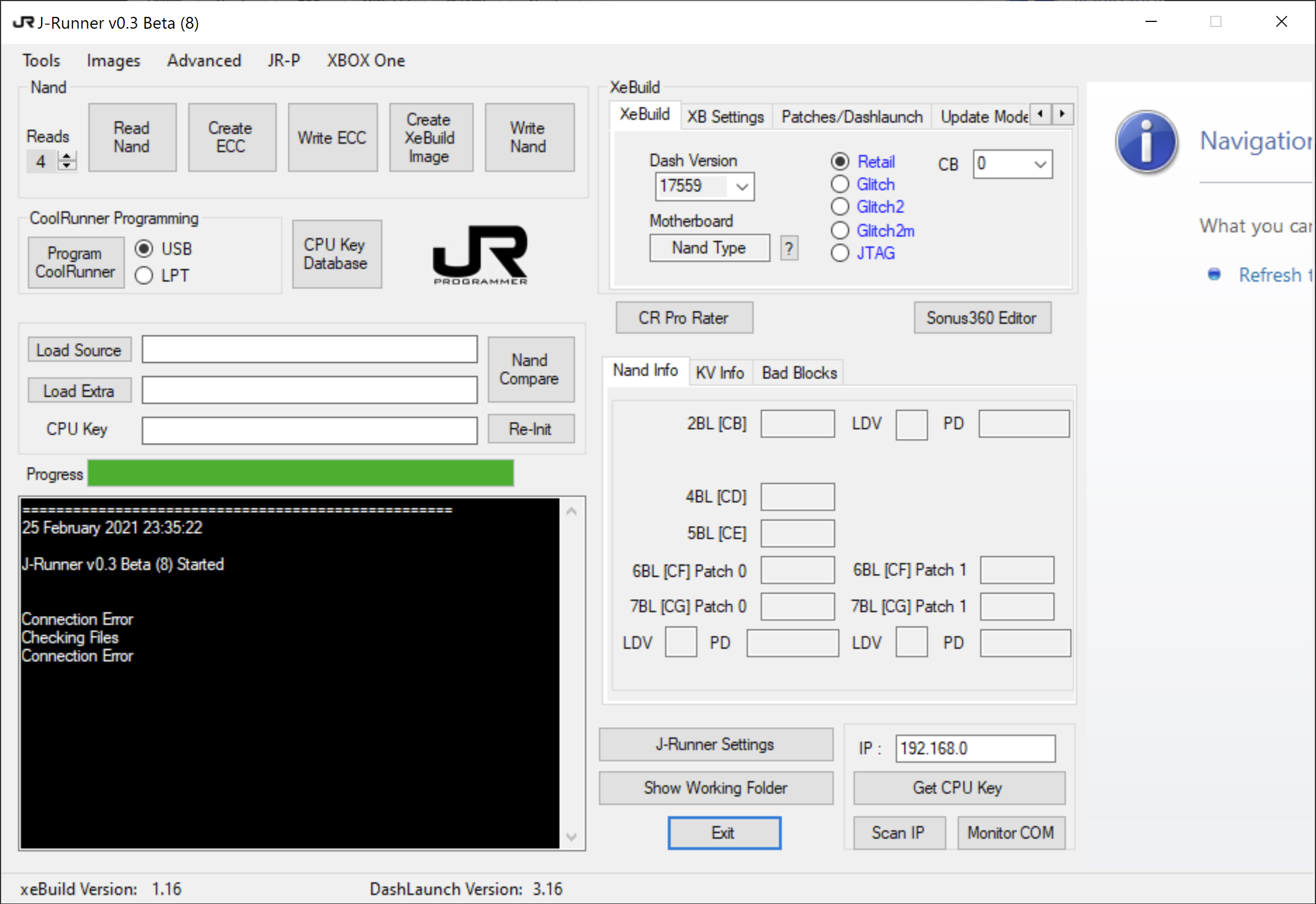Viewport: 1316px width, 904px height.
Task: Open the Advanced menu
Action: point(204,61)
